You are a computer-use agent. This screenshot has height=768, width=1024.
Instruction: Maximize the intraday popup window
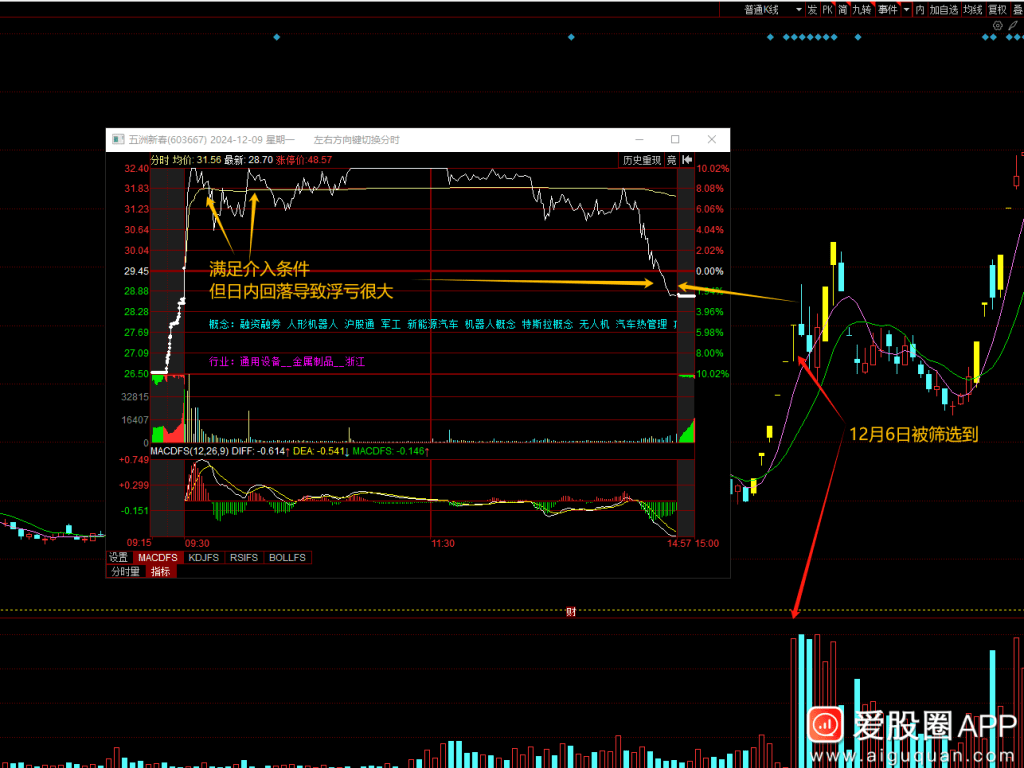pyautogui.click(x=675, y=139)
